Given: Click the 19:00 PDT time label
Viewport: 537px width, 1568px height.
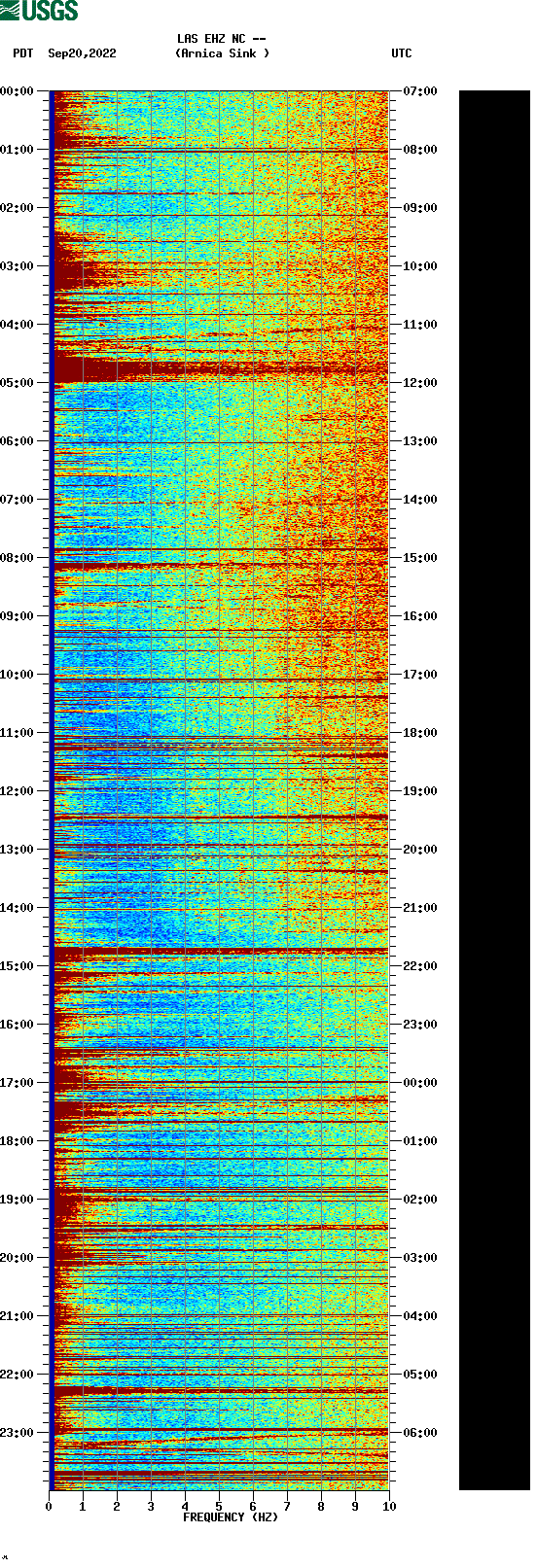Looking at the screenshot, I should (x=17, y=1200).
